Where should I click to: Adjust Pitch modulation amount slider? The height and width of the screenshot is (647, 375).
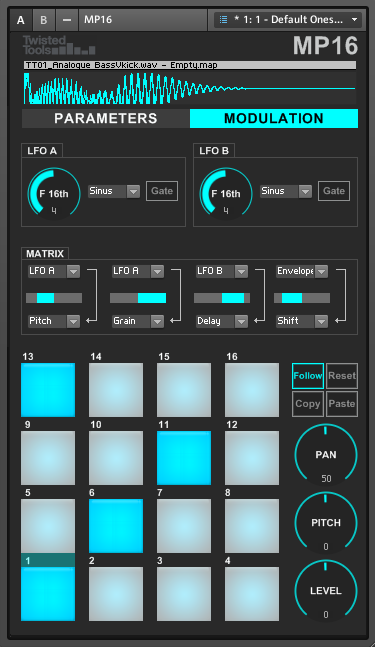coord(54,298)
